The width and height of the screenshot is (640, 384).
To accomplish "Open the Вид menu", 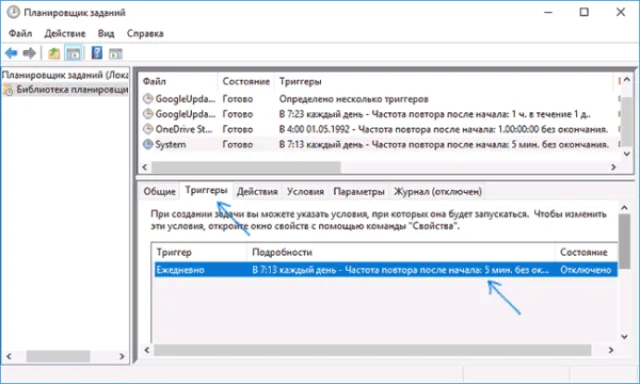I will click(106, 33).
